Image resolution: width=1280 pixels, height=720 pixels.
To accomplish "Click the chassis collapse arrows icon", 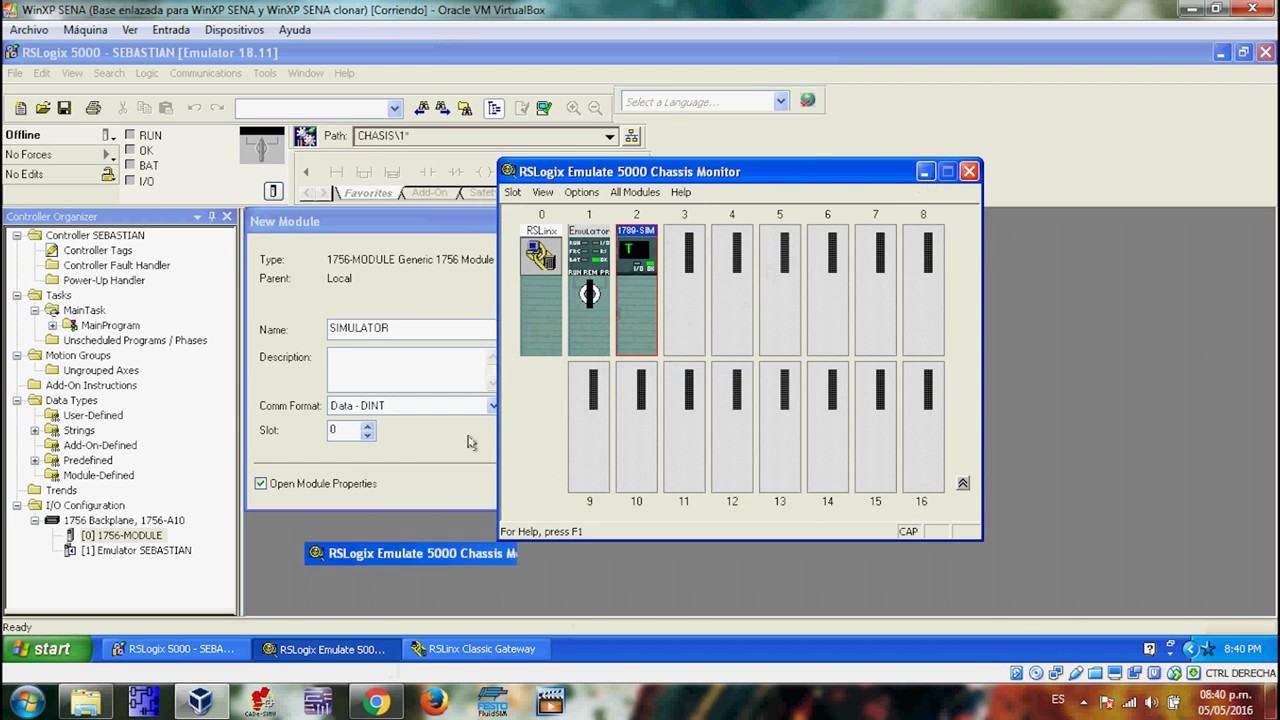I will pyautogui.click(x=963, y=483).
